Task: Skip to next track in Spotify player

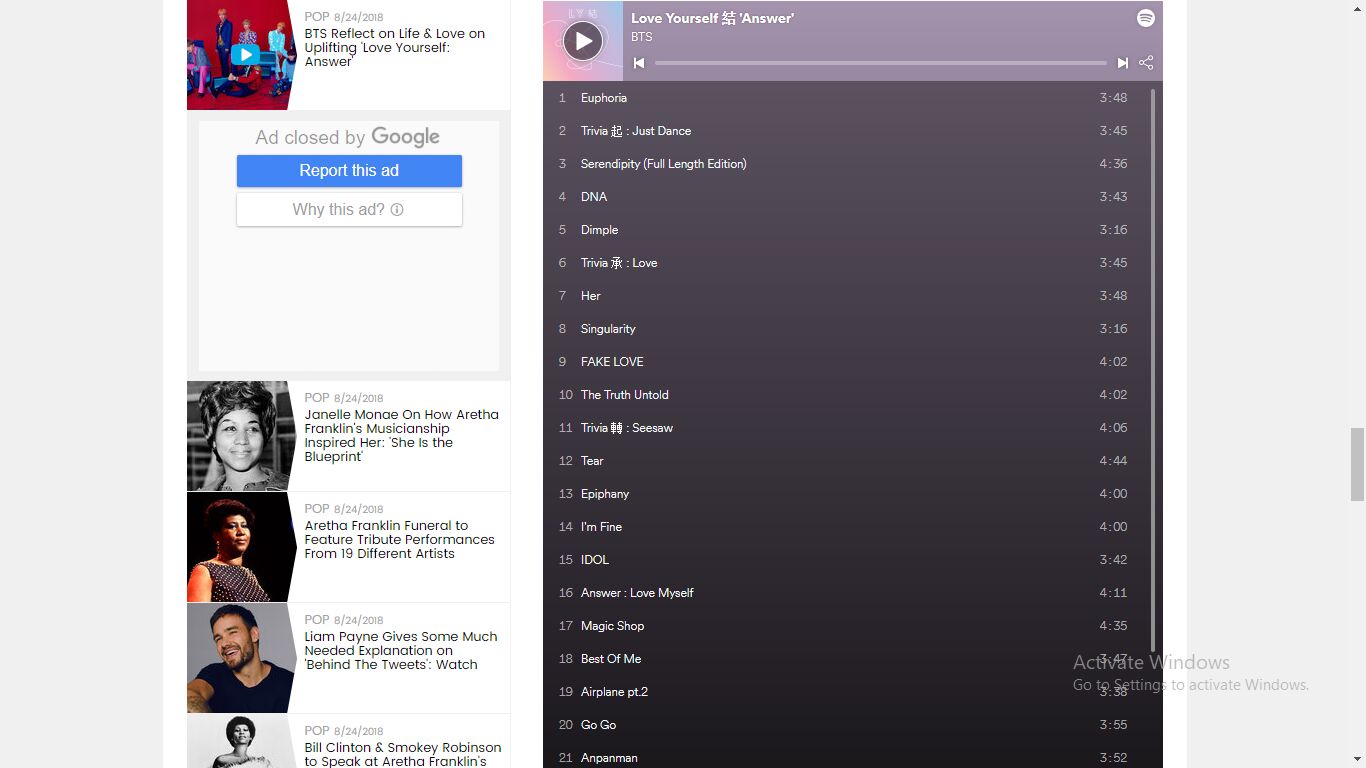Action: point(1123,63)
